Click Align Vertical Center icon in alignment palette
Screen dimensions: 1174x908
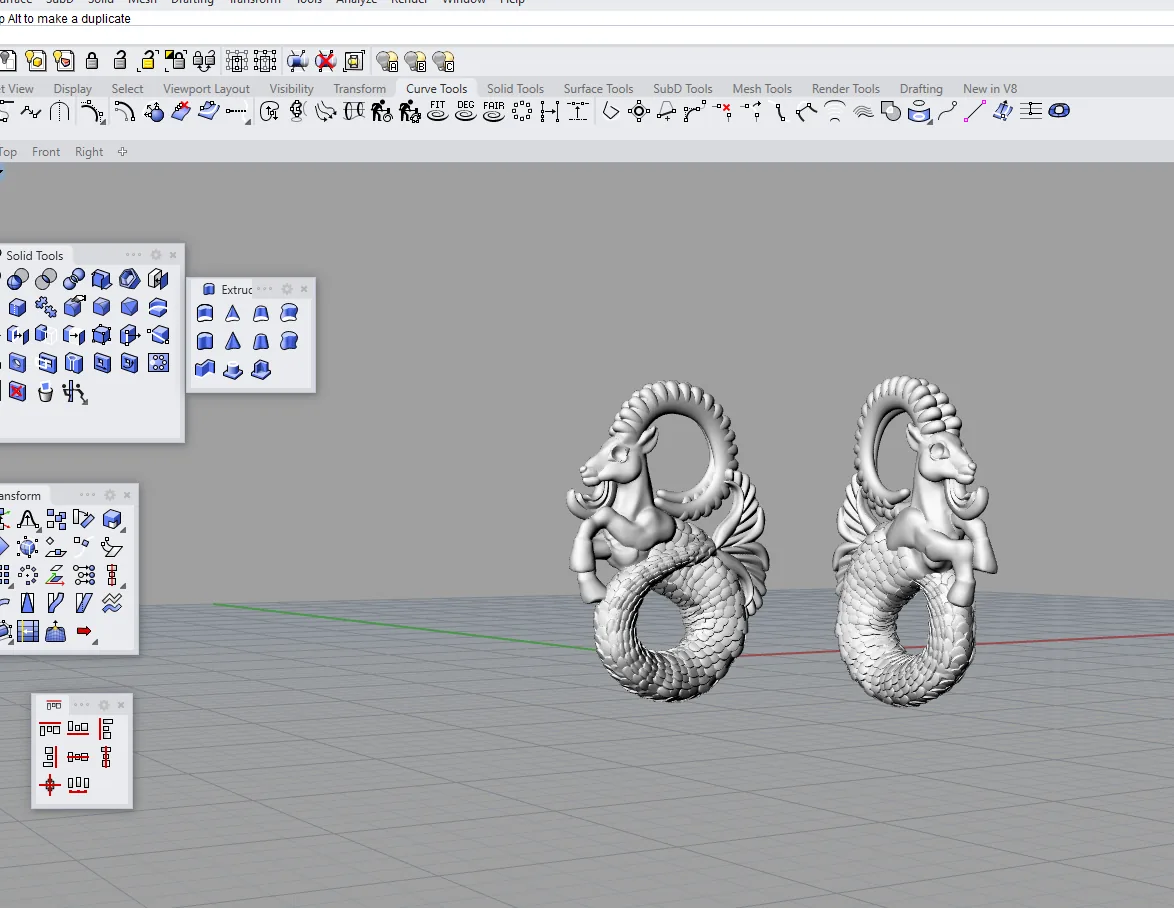[x=106, y=757]
